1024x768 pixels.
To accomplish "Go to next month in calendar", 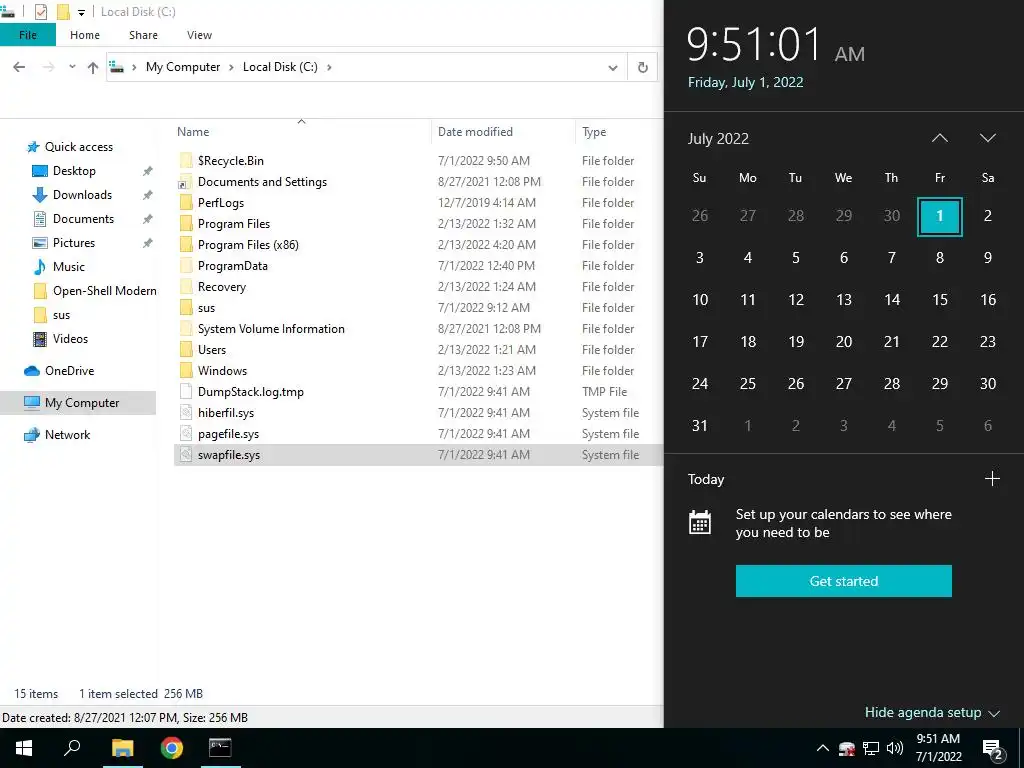I will point(987,138).
